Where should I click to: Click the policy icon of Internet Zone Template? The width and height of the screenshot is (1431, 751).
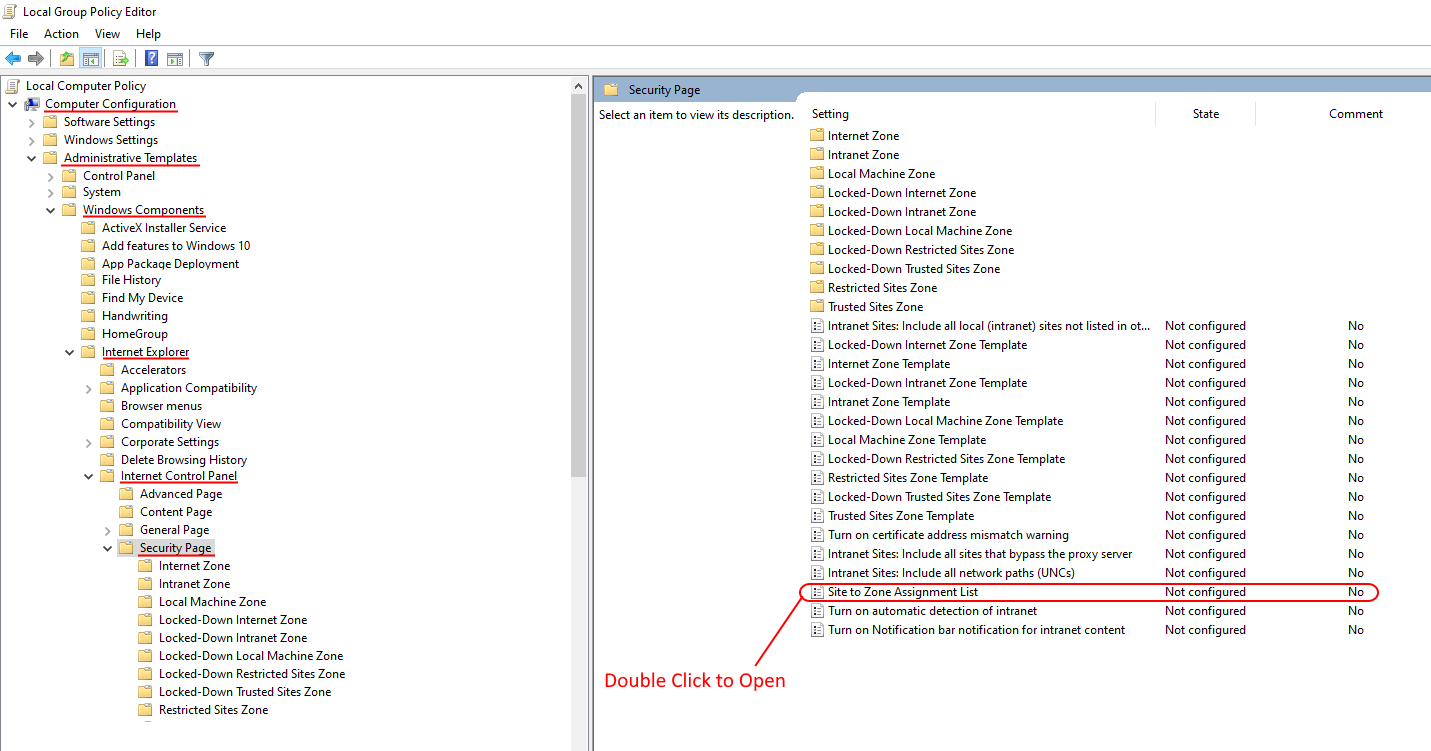816,364
